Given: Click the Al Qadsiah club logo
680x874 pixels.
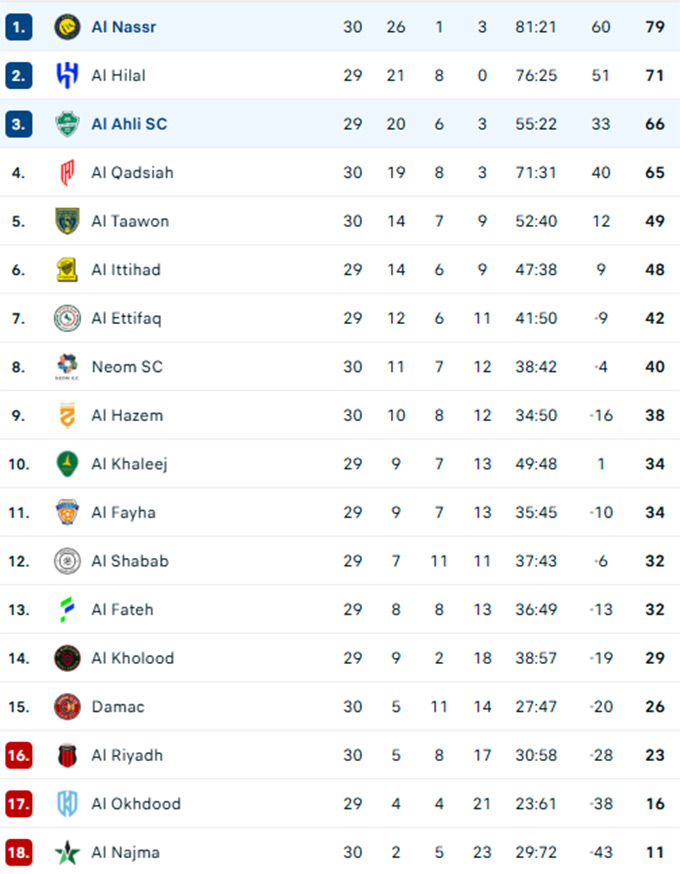Looking at the screenshot, I should coord(67,173).
